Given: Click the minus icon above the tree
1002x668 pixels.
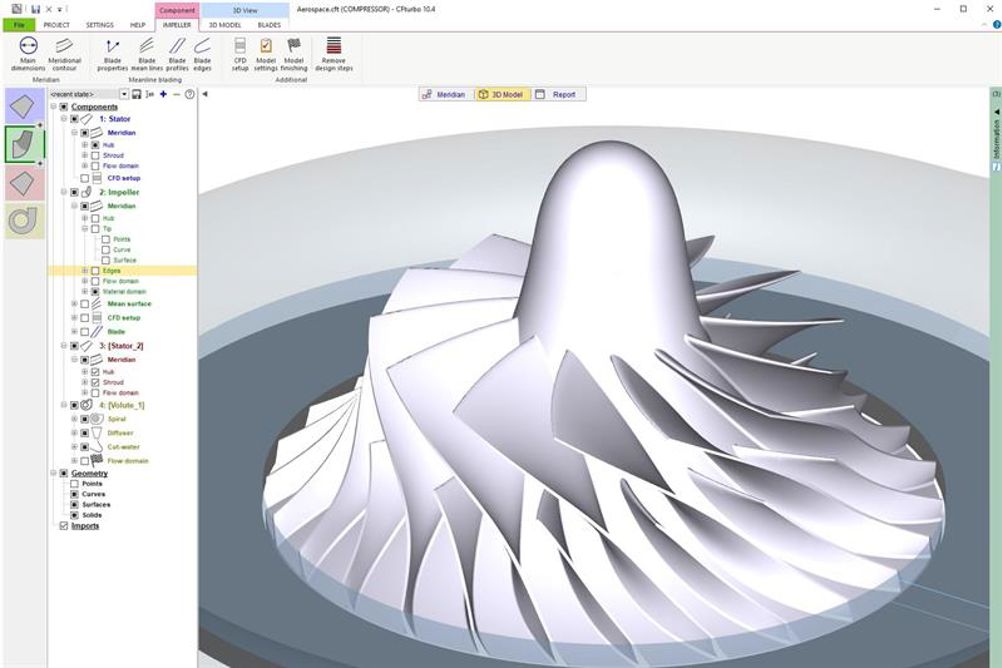Looking at the screenshot, I should [176, 94].
